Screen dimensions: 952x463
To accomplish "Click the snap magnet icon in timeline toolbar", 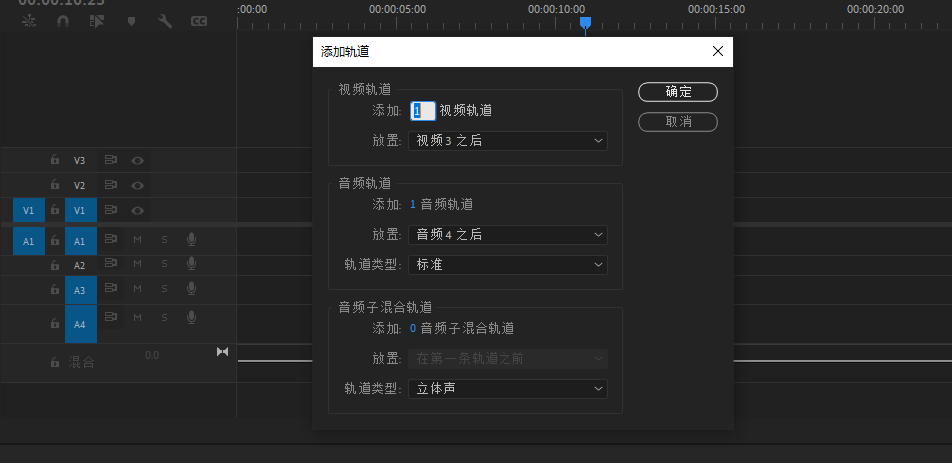I will pyautogui.click(x=63, y=20).
